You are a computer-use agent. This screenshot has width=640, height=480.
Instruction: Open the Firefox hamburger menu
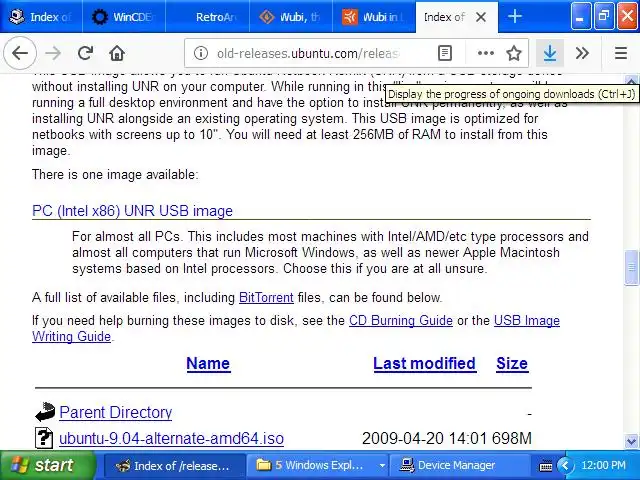(621, 53)
